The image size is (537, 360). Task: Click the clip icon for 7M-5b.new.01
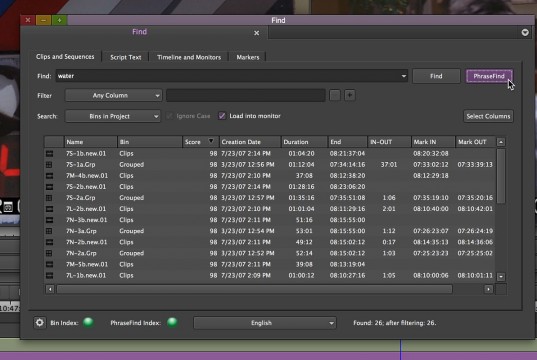[x=49, y=264]
